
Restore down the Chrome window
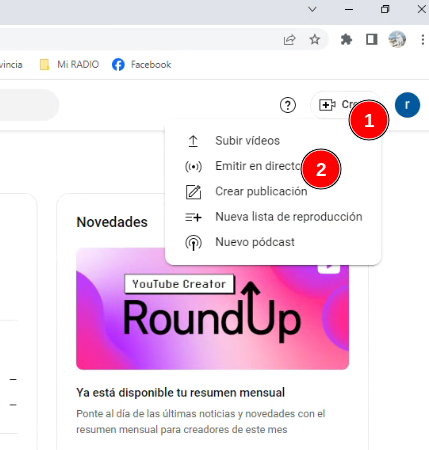tap(385, 9)
